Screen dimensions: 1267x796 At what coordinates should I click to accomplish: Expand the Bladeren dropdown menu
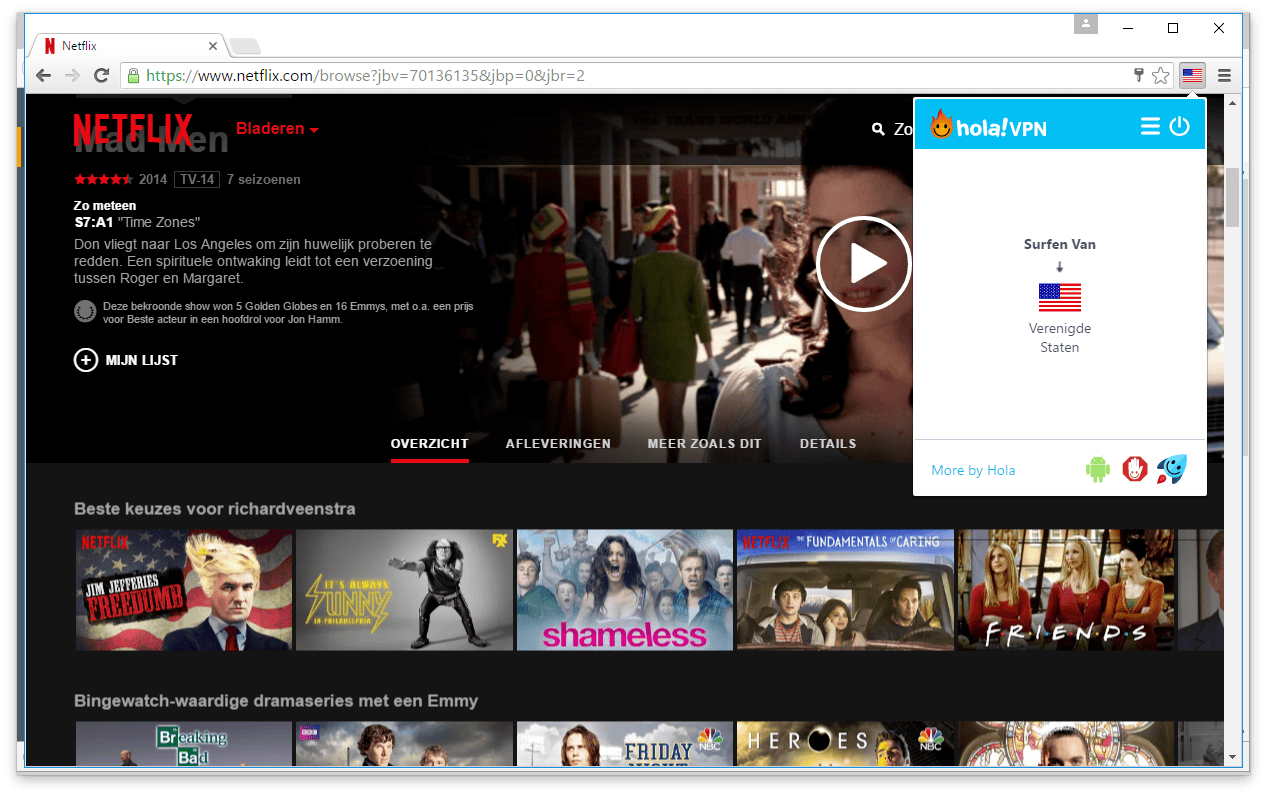pos(278,129)
